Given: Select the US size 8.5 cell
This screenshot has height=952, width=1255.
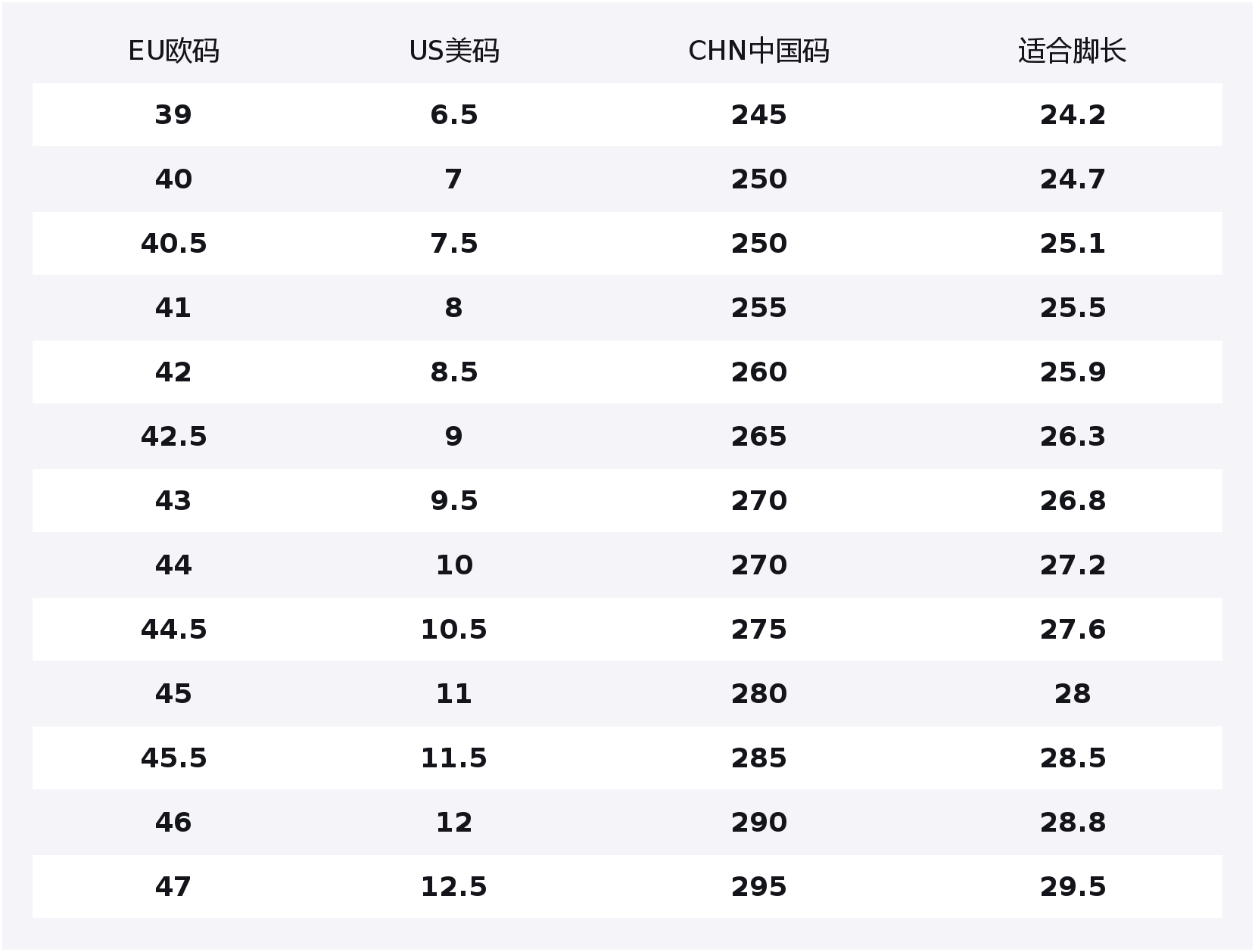Looking at the screenshot, I should 454,372.
